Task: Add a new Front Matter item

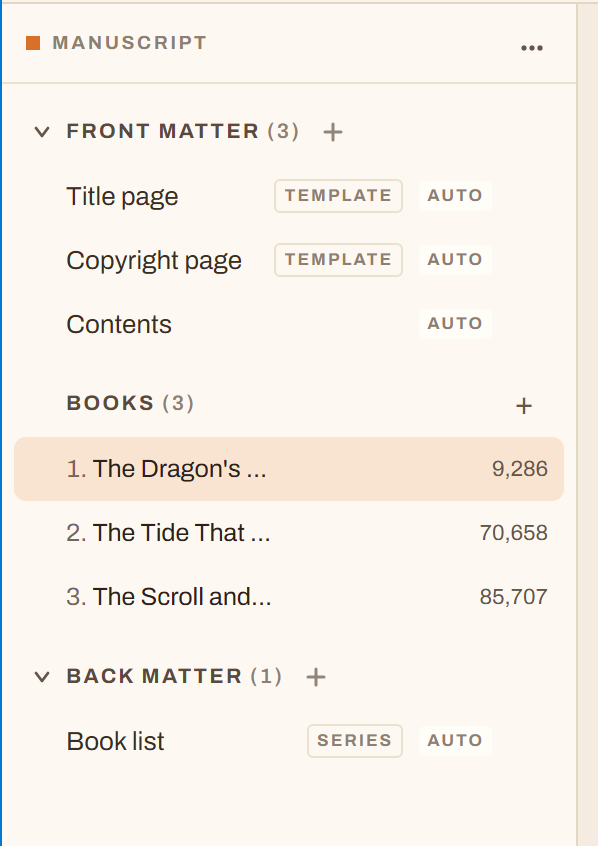Action: [x=333, y=132]
